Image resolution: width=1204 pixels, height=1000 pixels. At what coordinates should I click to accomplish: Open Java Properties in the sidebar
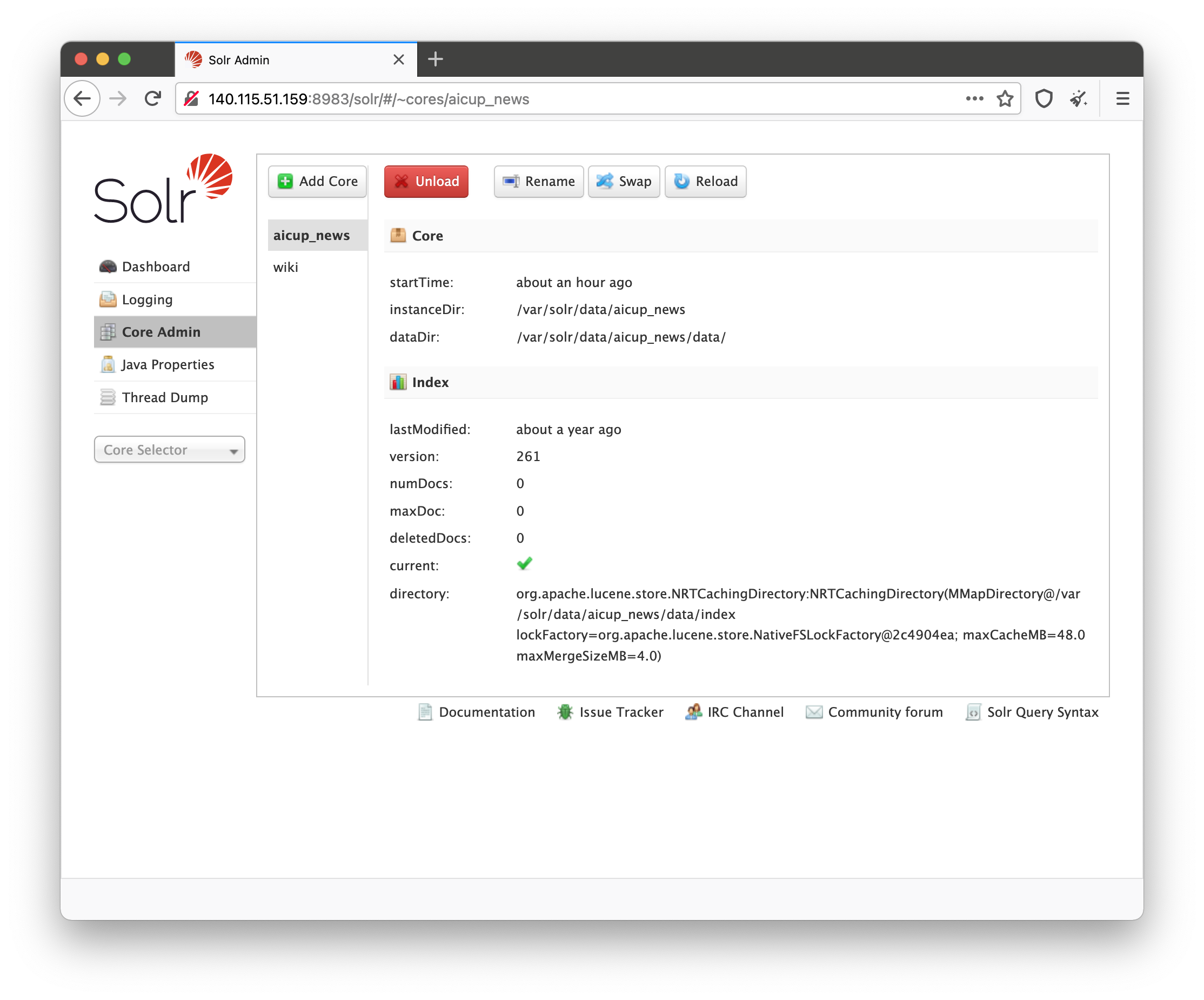pos(175,365)
